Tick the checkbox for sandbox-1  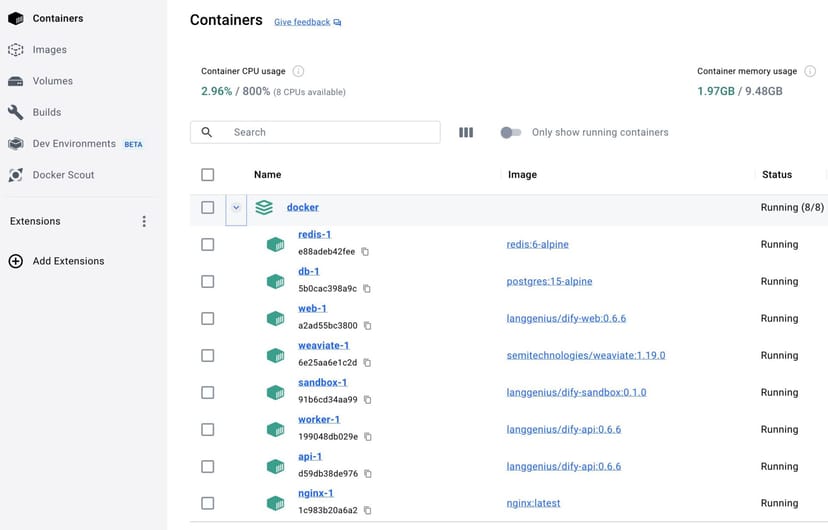(207, 392)
